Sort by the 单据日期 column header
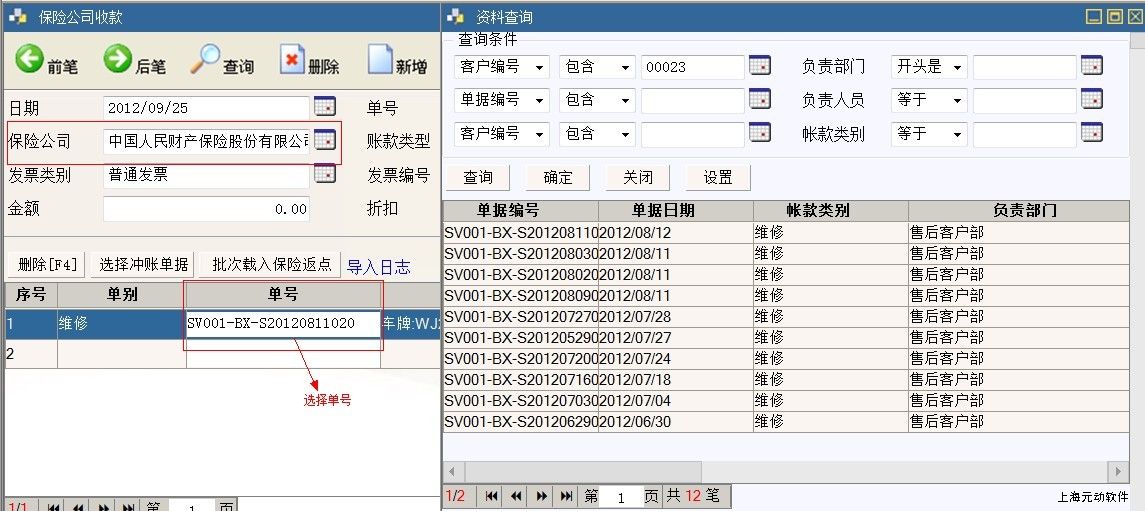1145x511 pixels. click(x=676, y=210)
